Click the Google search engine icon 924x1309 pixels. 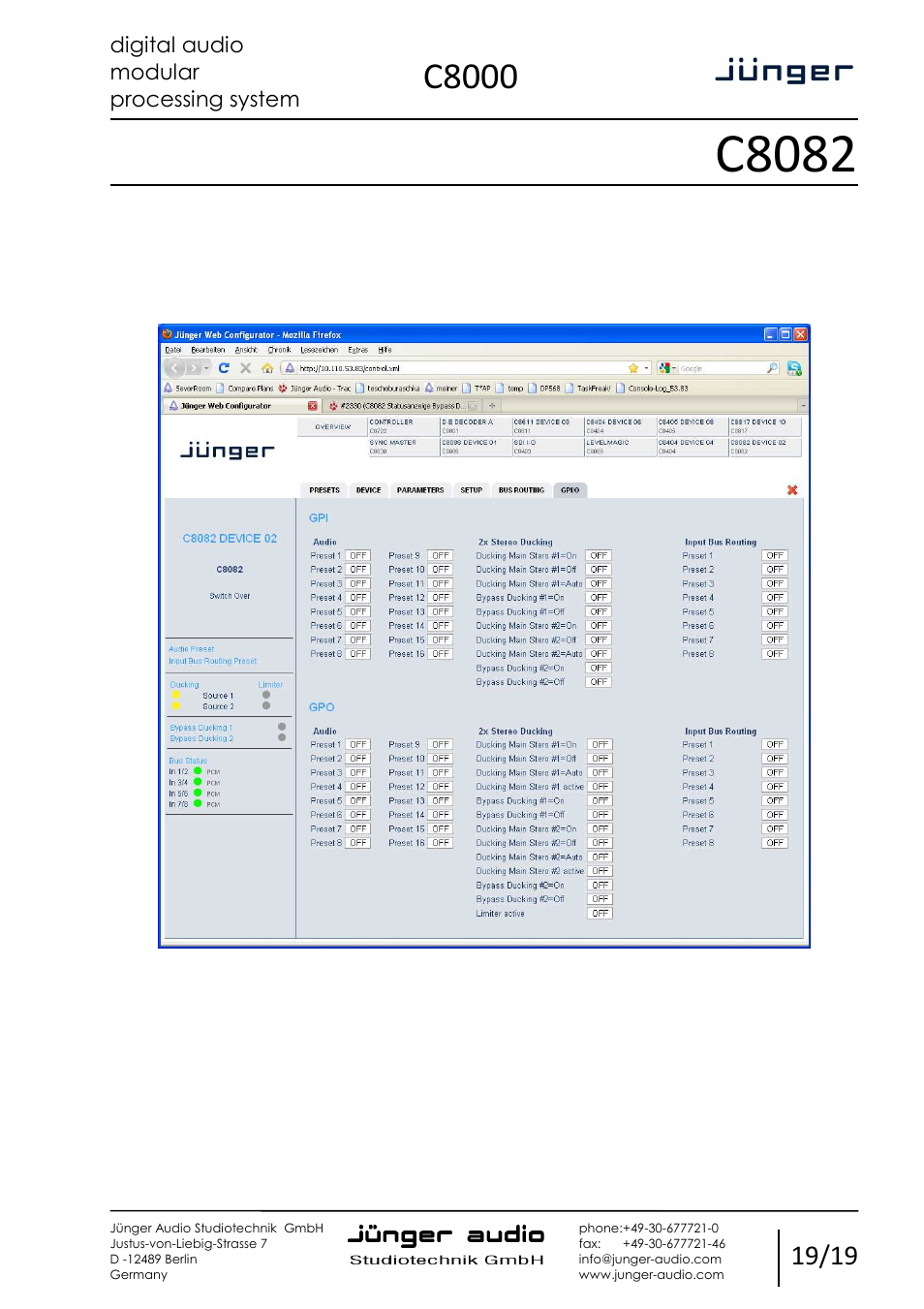[x=664, y=368]
